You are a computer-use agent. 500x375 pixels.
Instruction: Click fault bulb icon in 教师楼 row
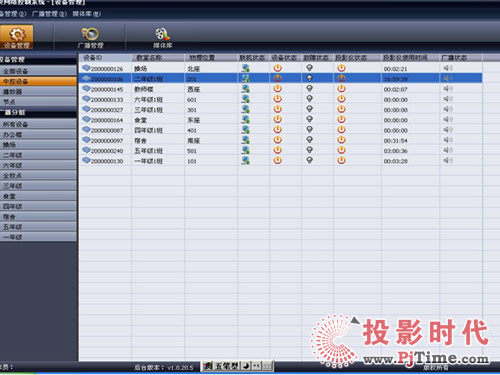[x=309, y=89]
